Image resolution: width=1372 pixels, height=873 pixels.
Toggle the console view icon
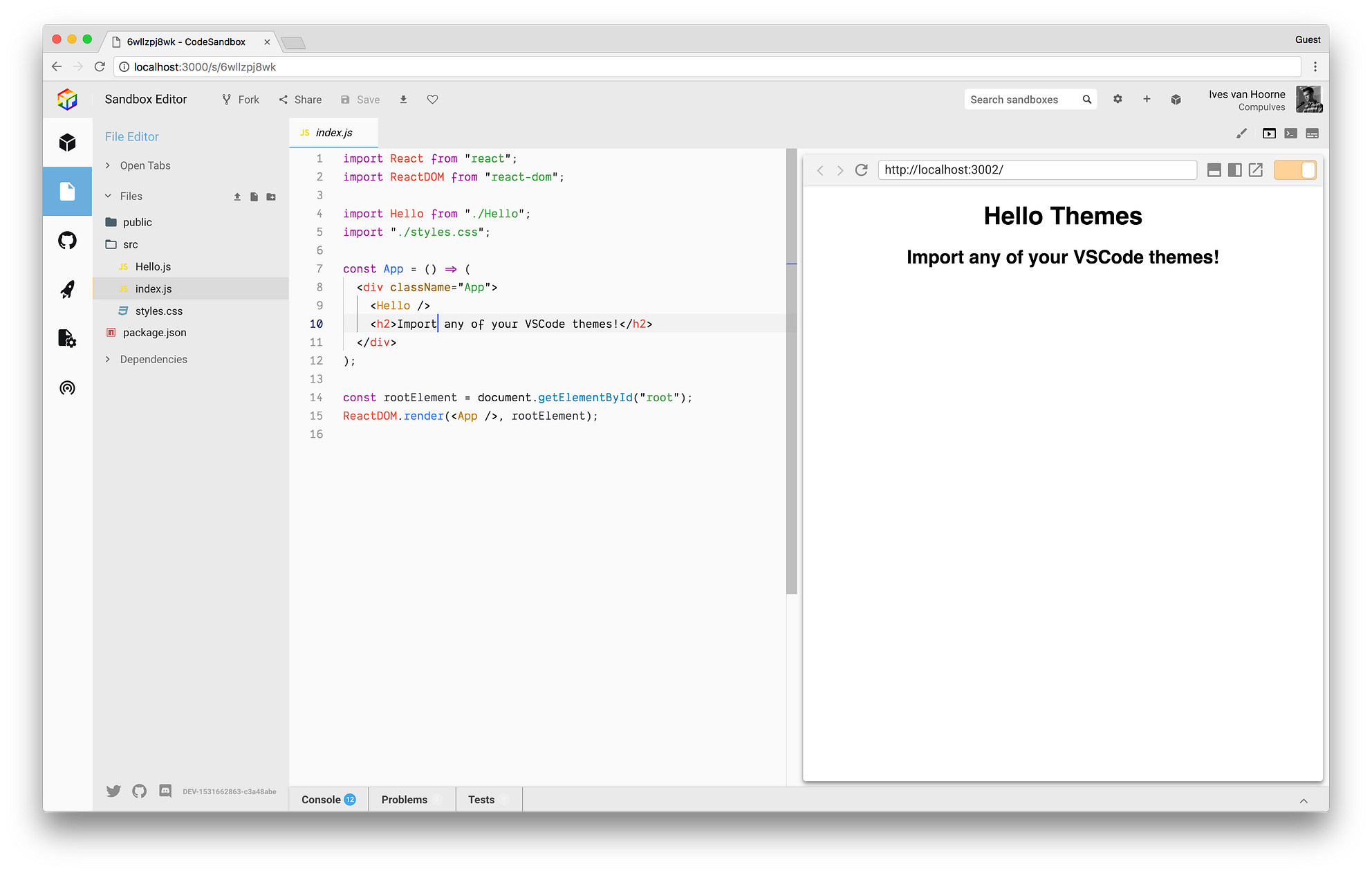tap(1290, 133)
